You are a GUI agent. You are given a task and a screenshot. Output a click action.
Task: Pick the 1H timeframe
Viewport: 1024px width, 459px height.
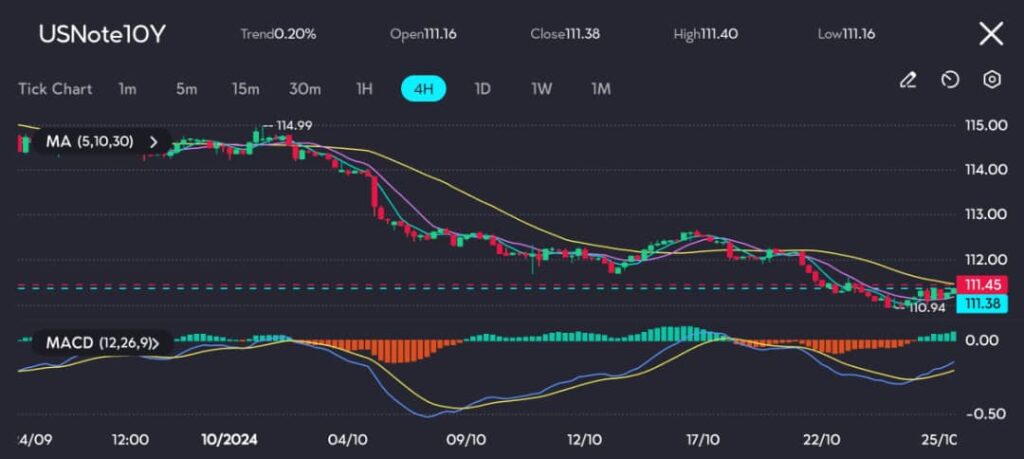point(364,89)
